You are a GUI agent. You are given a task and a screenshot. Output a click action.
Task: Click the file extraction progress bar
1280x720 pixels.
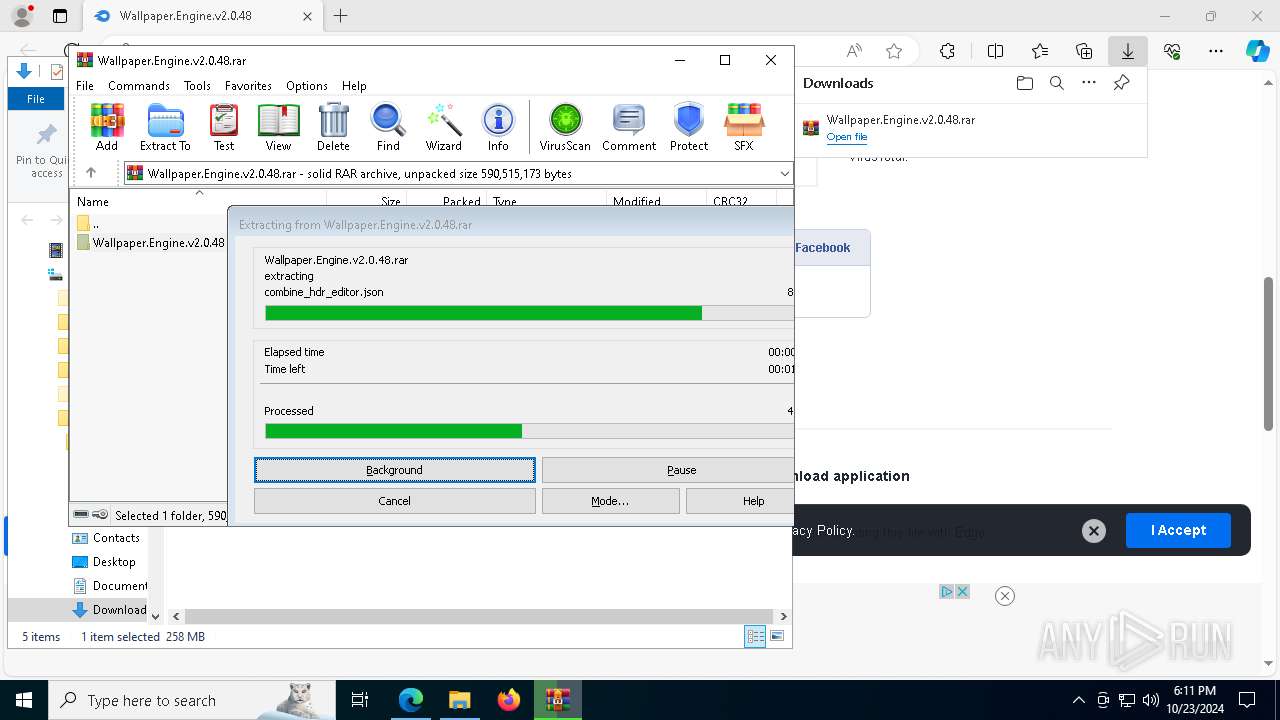pyautogui.click(x=529, y=313)
